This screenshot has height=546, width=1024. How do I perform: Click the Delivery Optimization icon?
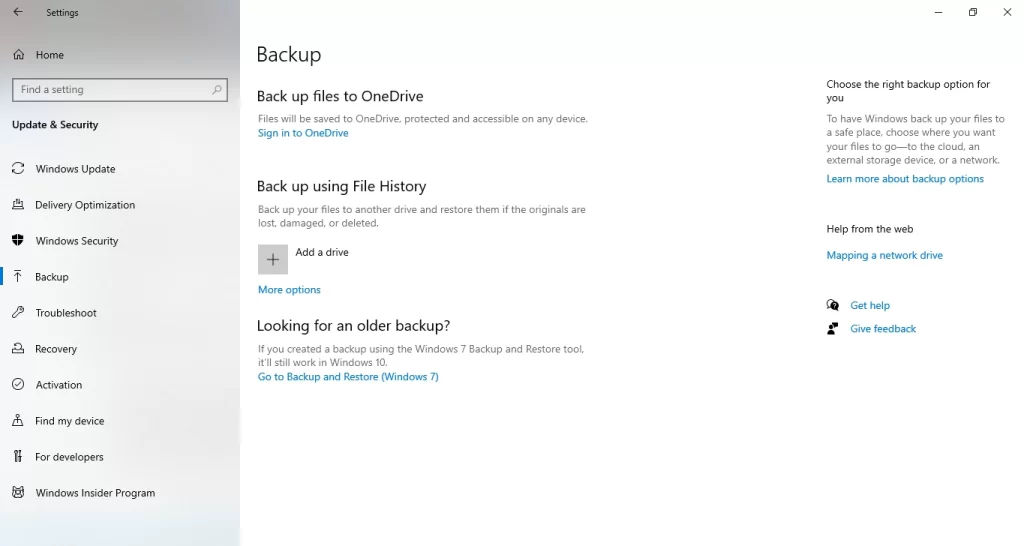(x=18, y=205)
